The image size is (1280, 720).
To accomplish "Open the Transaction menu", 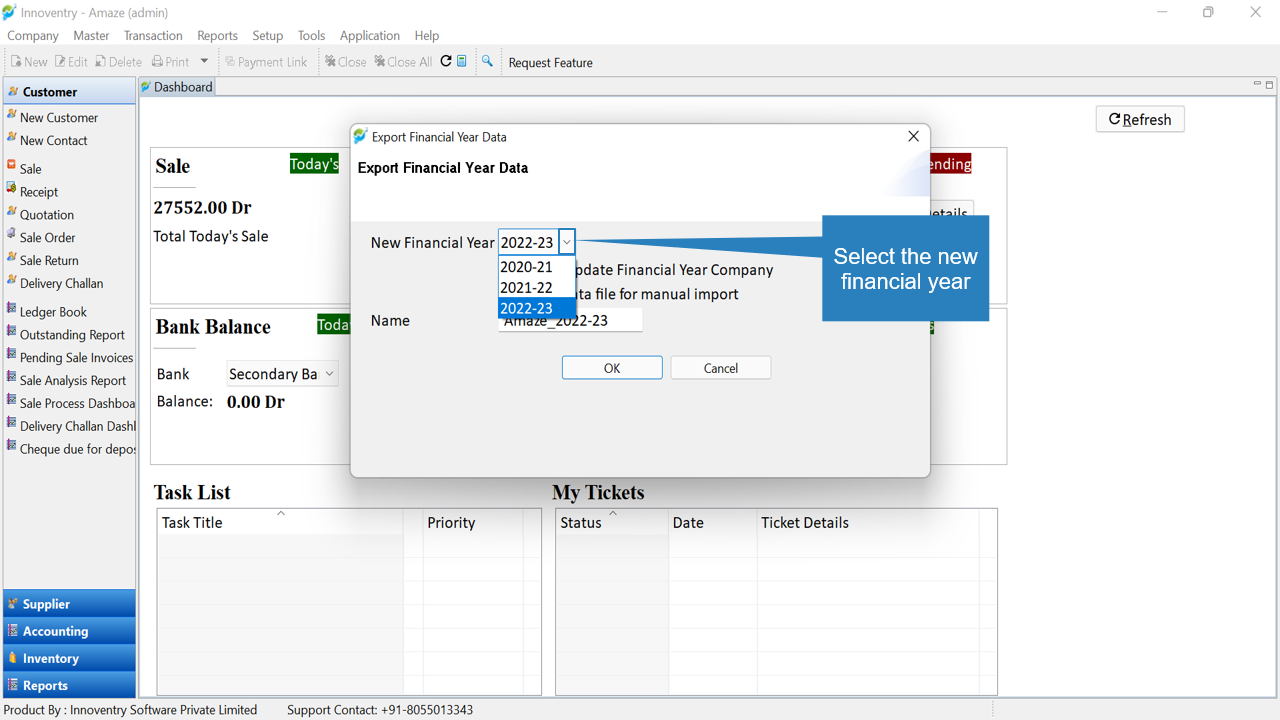I will click(153, 35).
